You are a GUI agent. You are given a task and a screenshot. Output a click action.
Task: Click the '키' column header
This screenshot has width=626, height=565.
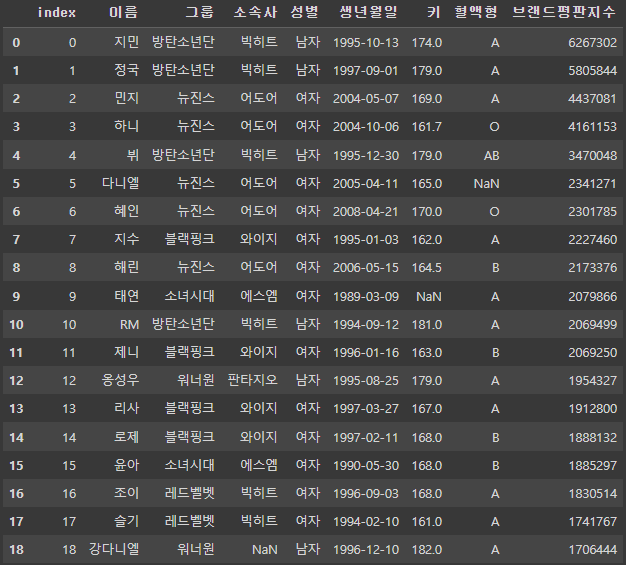(x=434, y=12)
